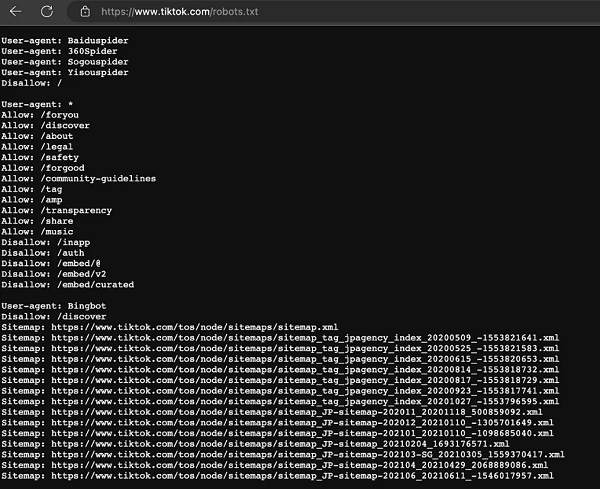The image size is (600, 489).
Task: Click the 'Allow: /amp' line
Action: [31, 200]
